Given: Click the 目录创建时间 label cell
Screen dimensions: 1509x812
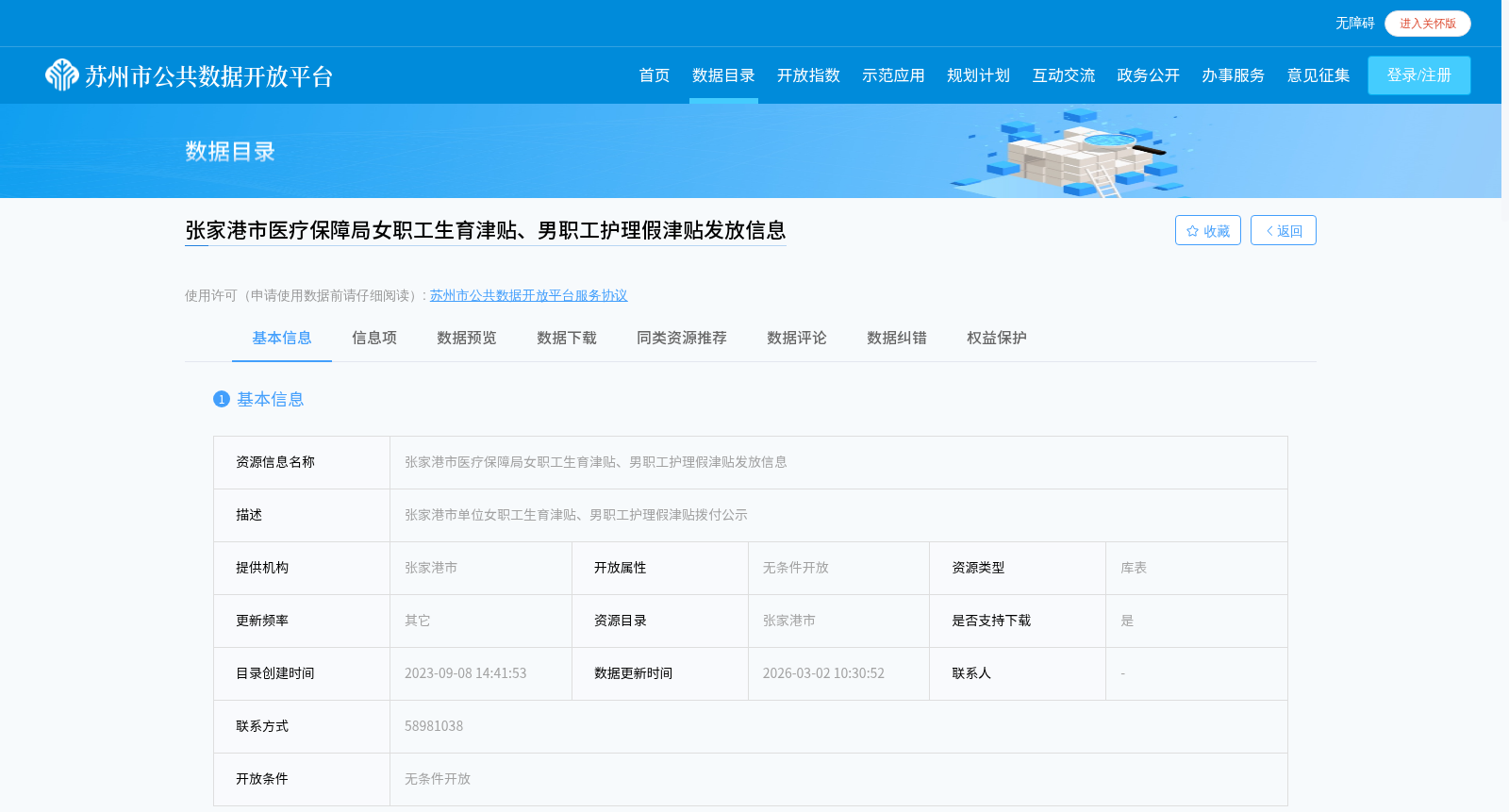Looking at the screenshot, I should pyautogui.click(x=302, y=673).
